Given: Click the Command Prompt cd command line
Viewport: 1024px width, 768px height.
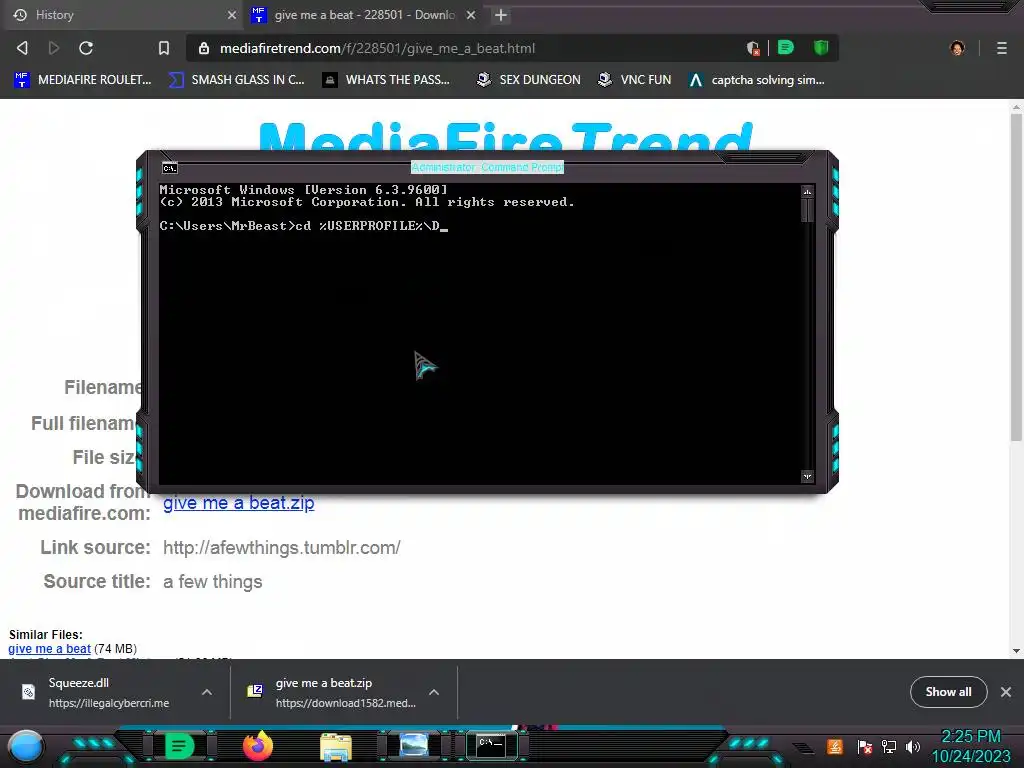Looking at the screenshot, I should 303,226.
